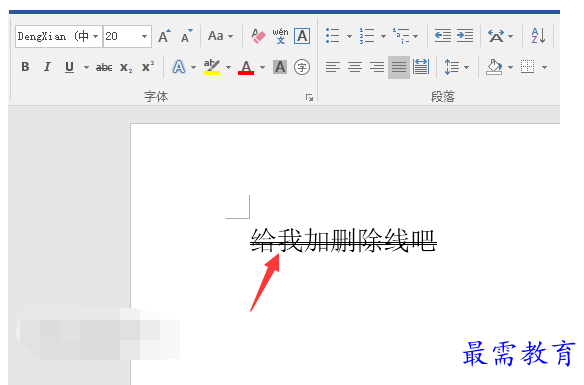Viewport: 584px width, 385px height.
Task: Center the paragraph text
Action: pos(355,67)
